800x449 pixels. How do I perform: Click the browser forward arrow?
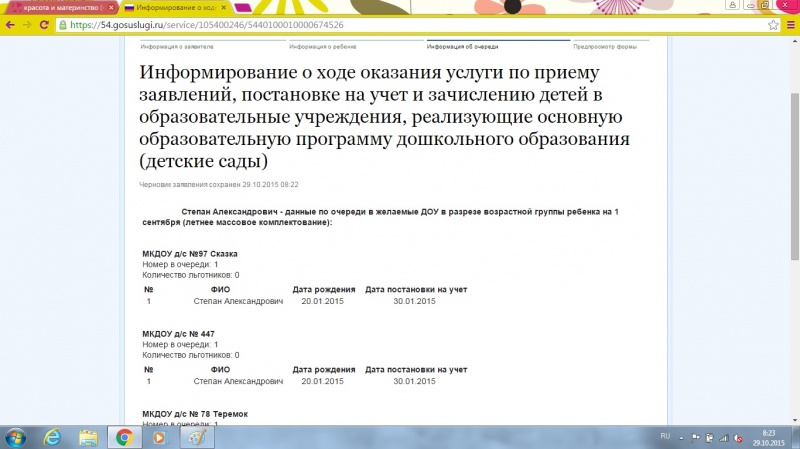point(27,25)
